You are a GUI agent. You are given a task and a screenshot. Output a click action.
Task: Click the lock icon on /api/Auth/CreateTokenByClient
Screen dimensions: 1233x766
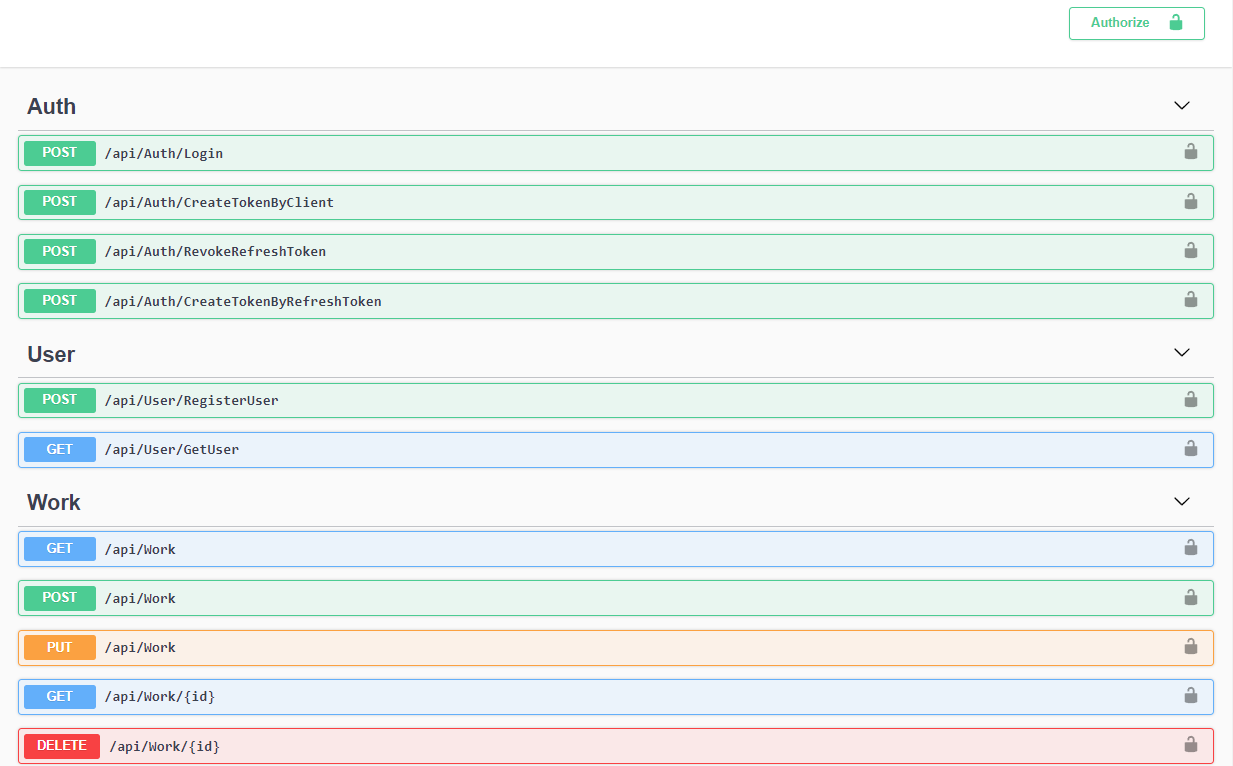pos(1190,201)
